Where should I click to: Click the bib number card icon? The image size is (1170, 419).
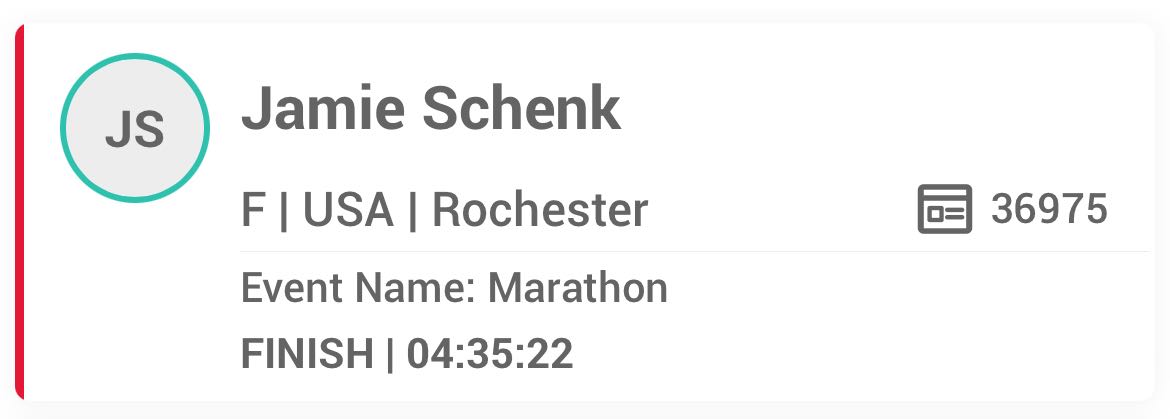point(945,209)
